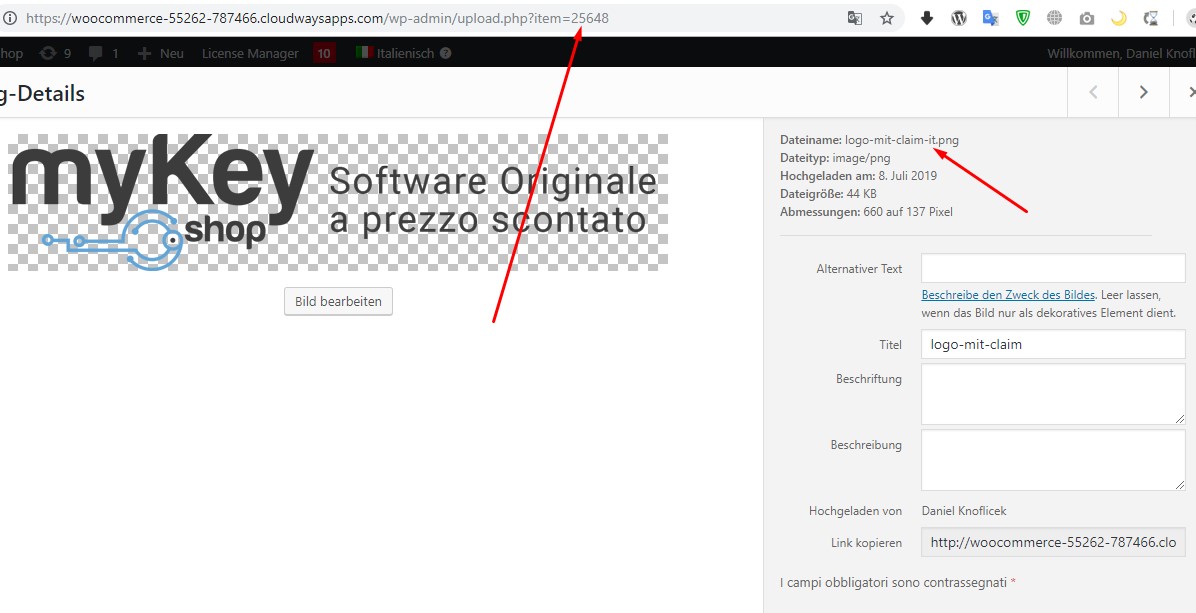The width and height of the screenshot is (1196, 613).
Task: Click inside the Beschreibung text area
Action: point(1053,460)
